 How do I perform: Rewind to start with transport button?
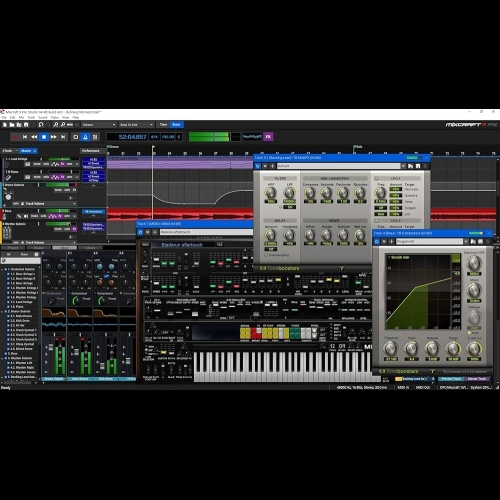point(25,137)
